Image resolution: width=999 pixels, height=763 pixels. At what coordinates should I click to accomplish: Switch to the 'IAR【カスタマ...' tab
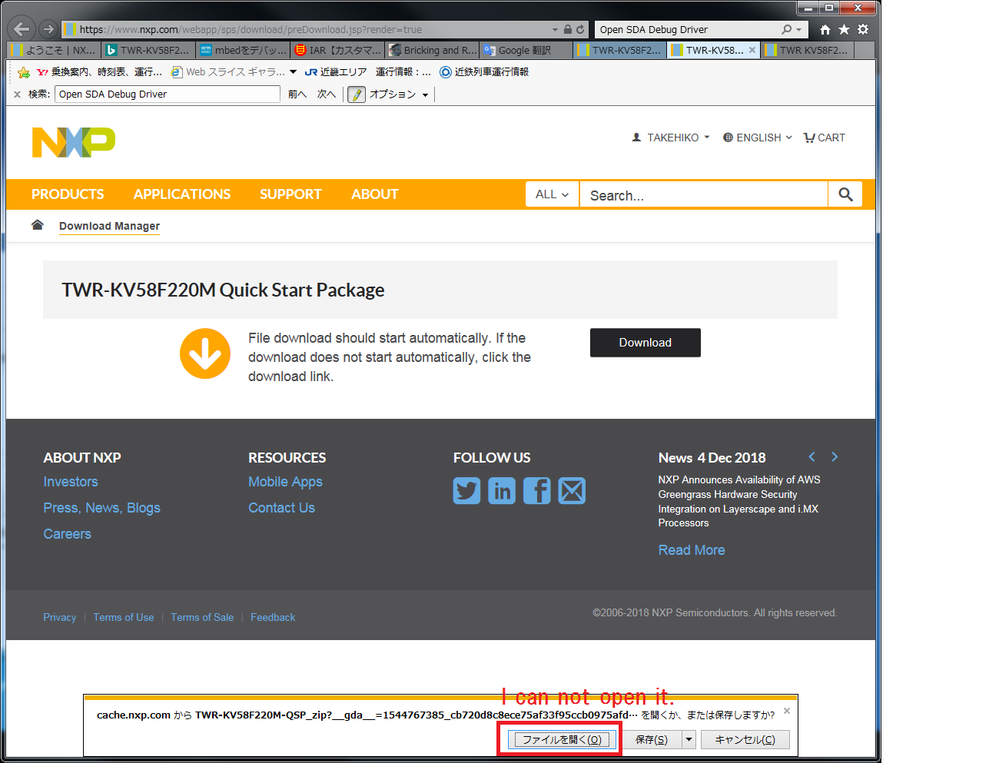(338, 50)
